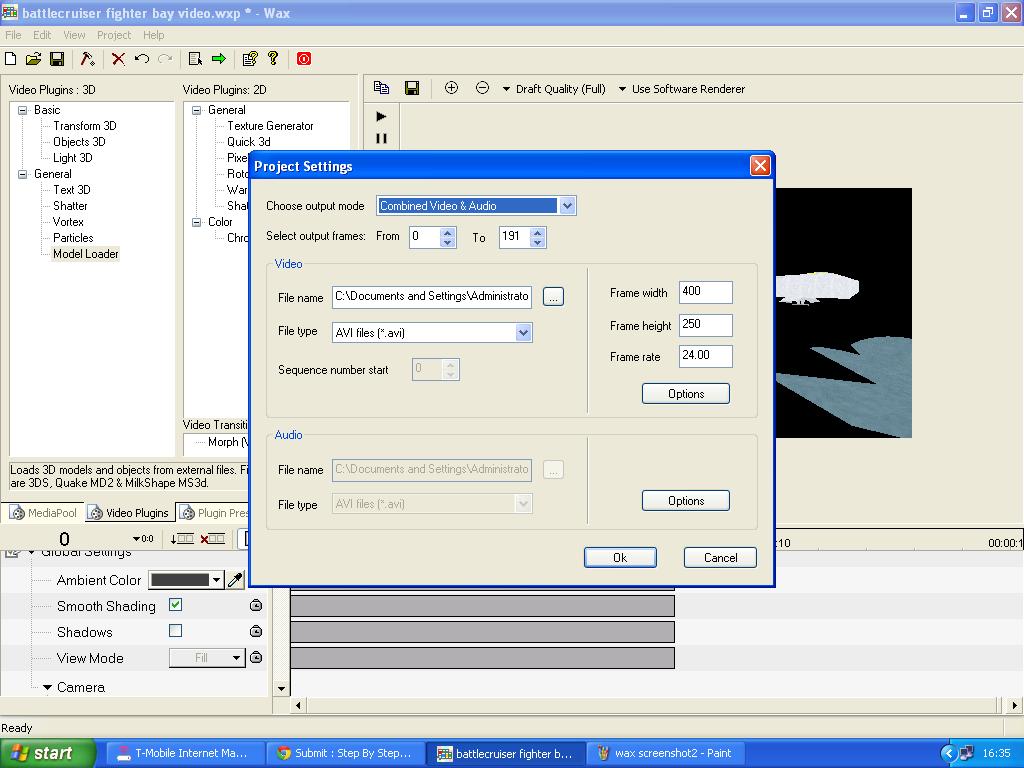The width and height of the screenshot is (1024, 768).
Task: Click the Video Options button
Action: click(685, 393)
